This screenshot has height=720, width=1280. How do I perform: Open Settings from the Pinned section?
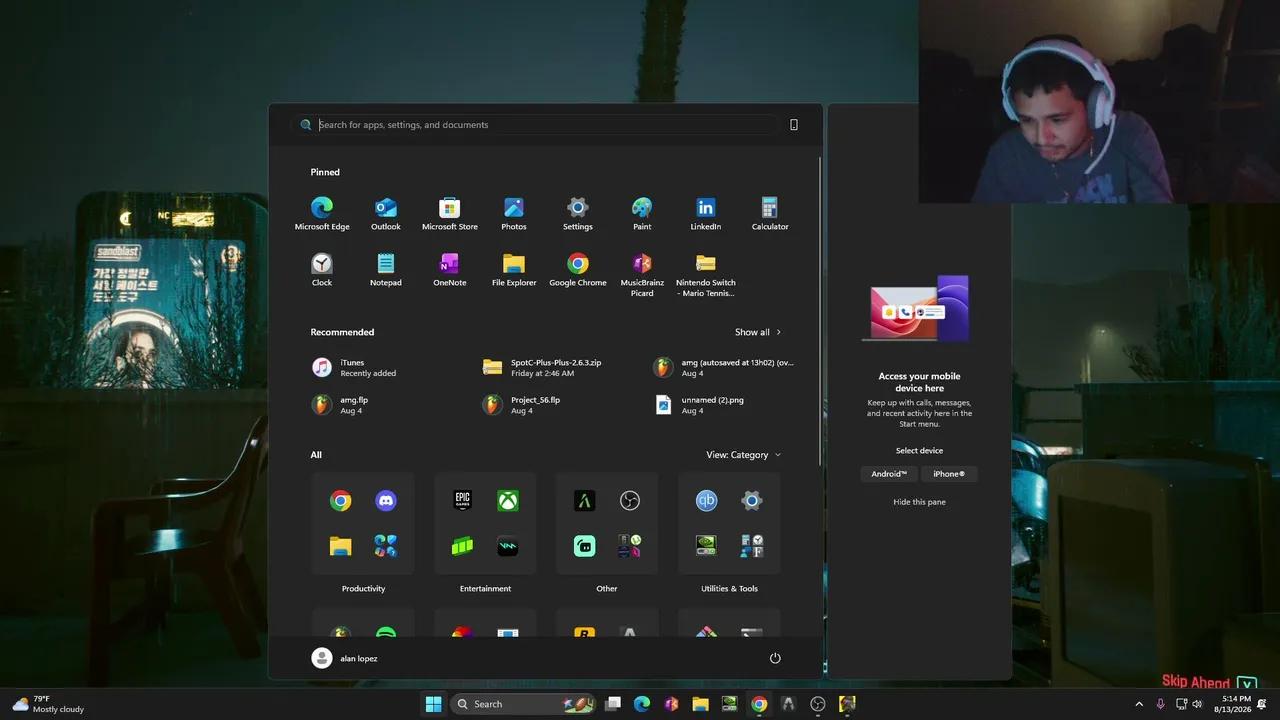[x=578, y=214]
